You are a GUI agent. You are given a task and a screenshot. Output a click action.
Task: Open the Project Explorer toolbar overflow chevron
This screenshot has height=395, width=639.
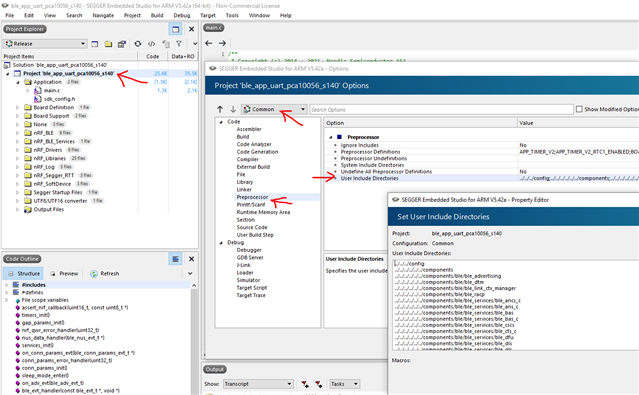tap(195, 44)
